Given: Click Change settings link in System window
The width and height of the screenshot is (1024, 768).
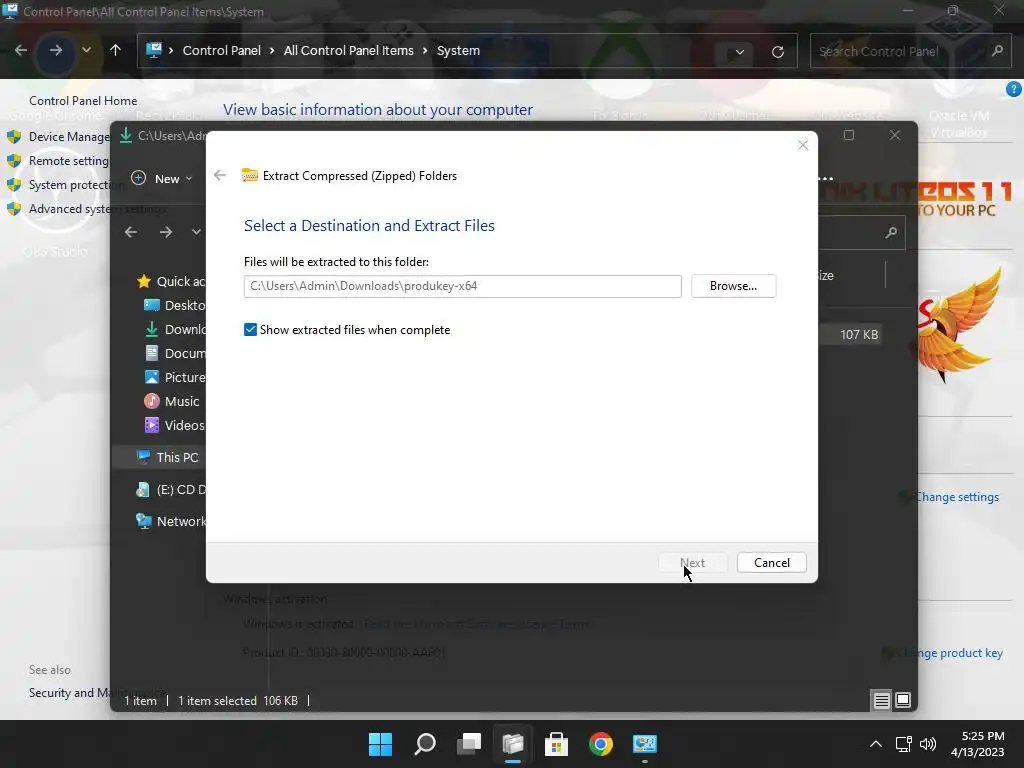Looking at the screenshot, I should pyautogui.click(x=957, y=497).
